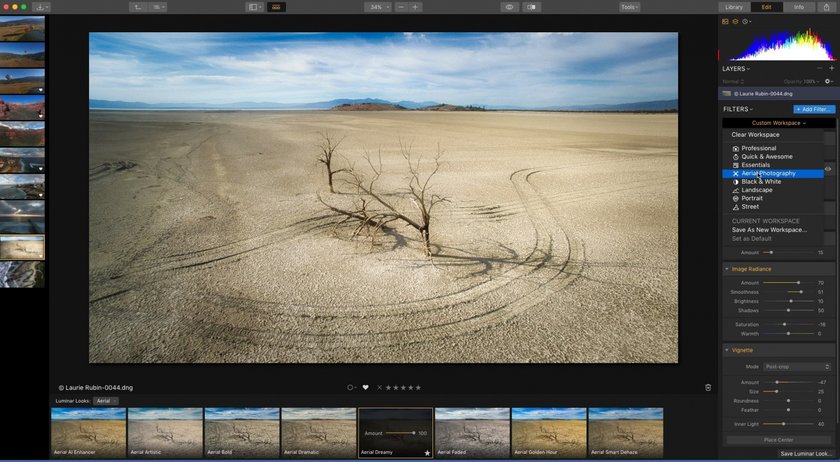
Task: Add a new layer with plus icon
Action: [x=831, y=69]
